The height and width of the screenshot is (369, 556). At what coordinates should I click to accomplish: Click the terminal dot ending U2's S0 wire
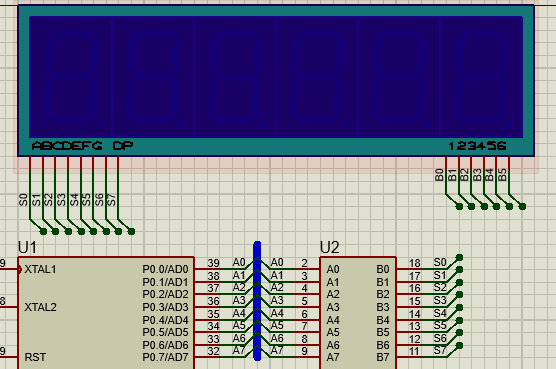click(x=459, y=257)
